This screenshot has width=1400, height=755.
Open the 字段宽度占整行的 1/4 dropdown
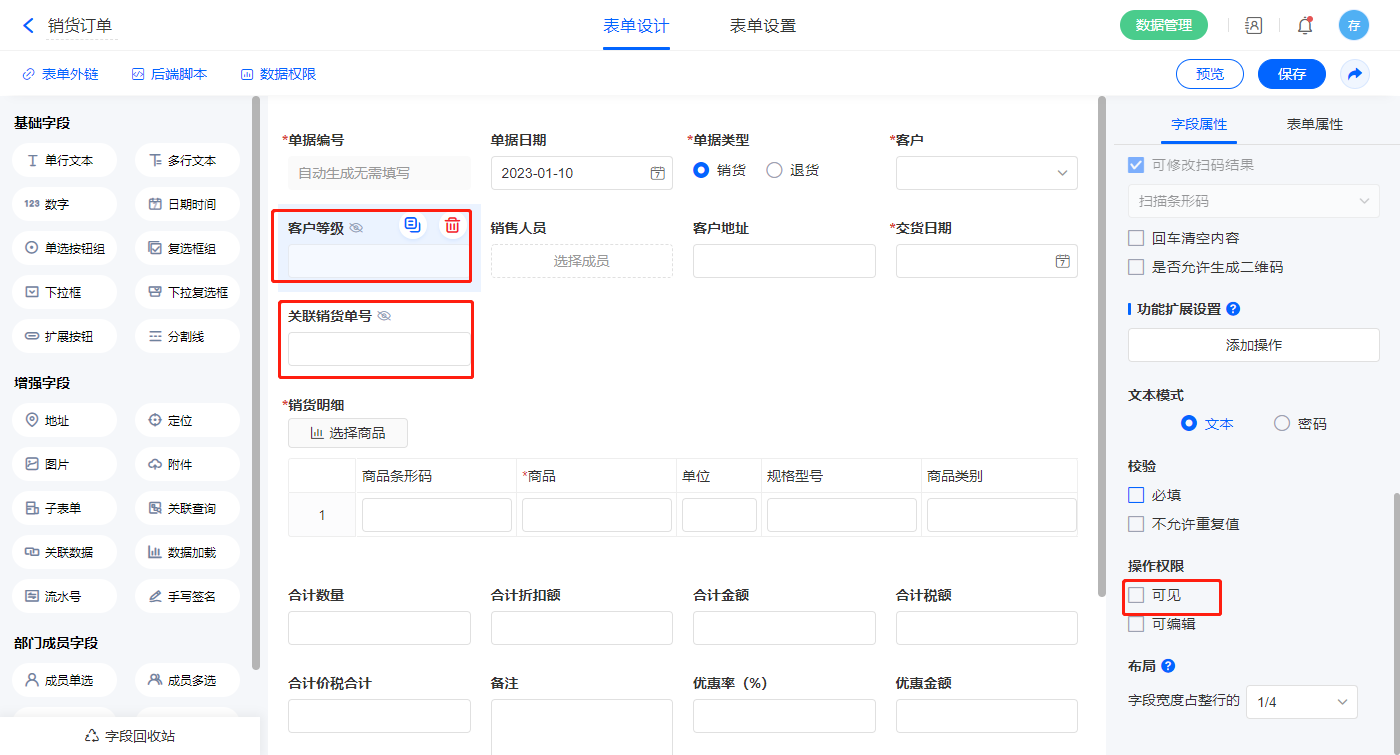pyautogui.click(x=1301, y=702)
